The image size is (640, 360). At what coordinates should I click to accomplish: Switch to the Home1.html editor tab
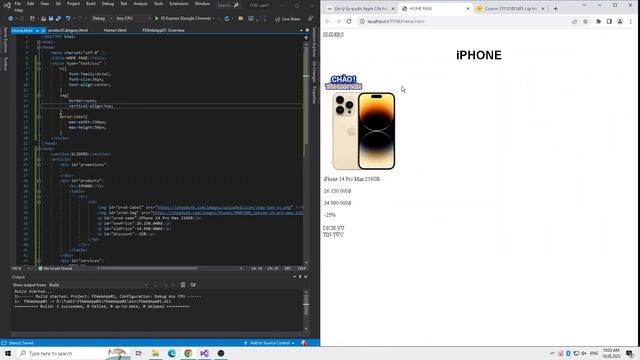click(x=115, y=30)
